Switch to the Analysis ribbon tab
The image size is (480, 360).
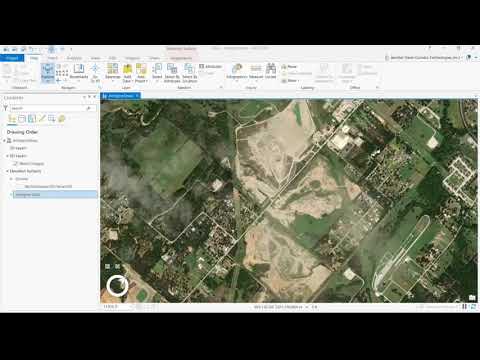(x=74, y=58)
